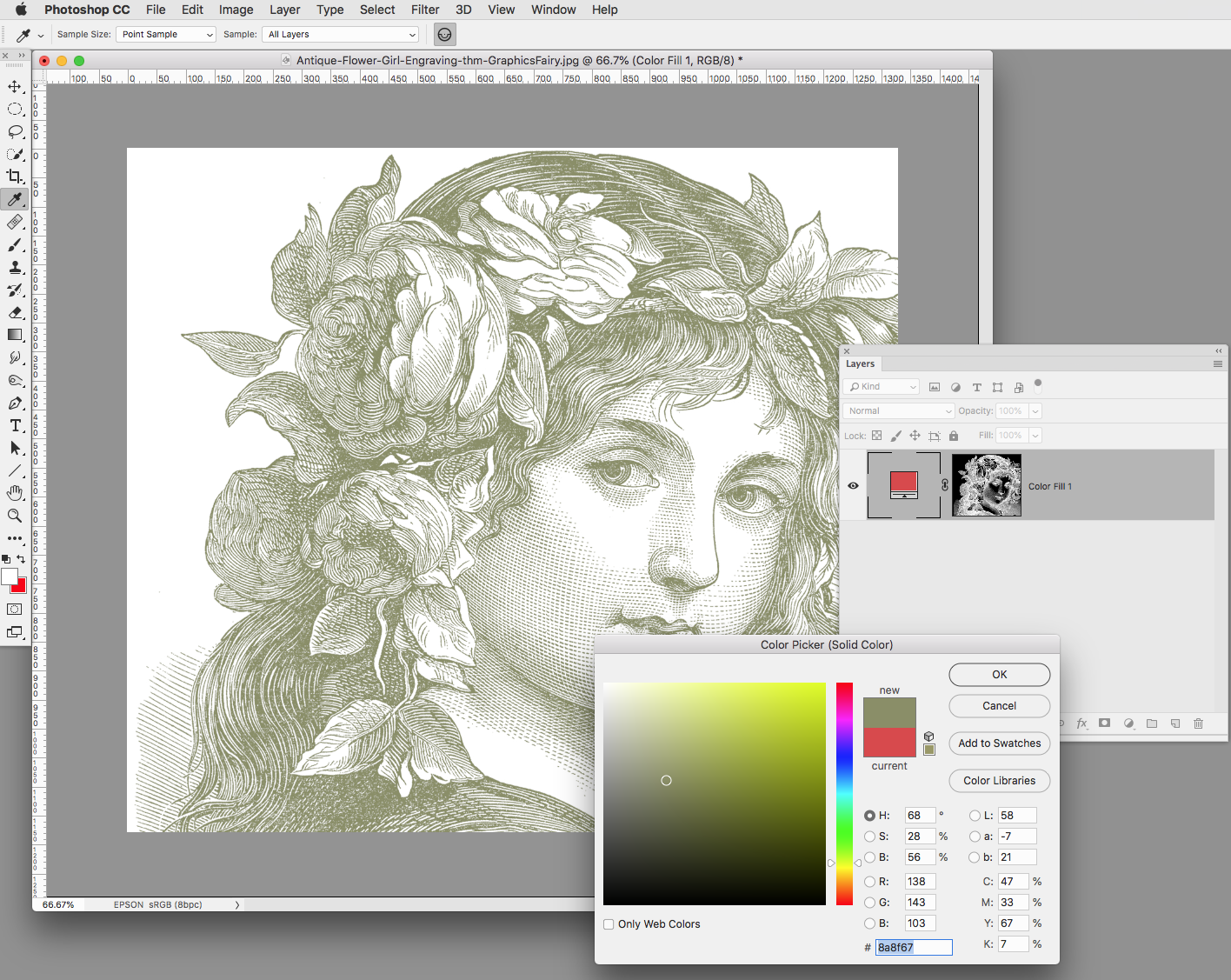
Task: Lock all with the padlock icon
Action: pos(954,436)
